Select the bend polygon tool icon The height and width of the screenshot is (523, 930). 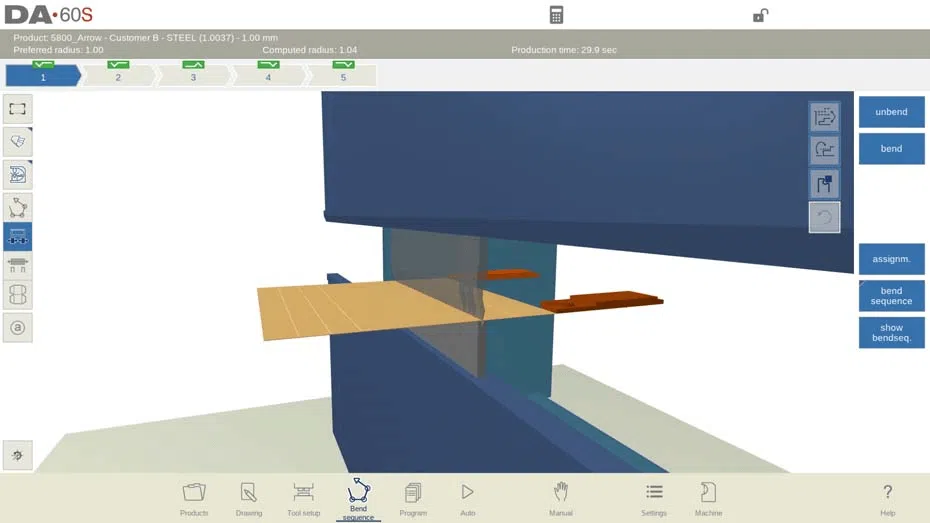pyautogui.click(x=18, y=207)
